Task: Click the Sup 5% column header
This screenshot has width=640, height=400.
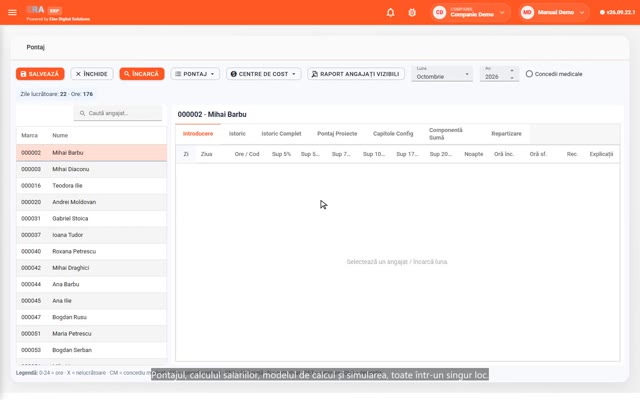Action: coord(281,154)
